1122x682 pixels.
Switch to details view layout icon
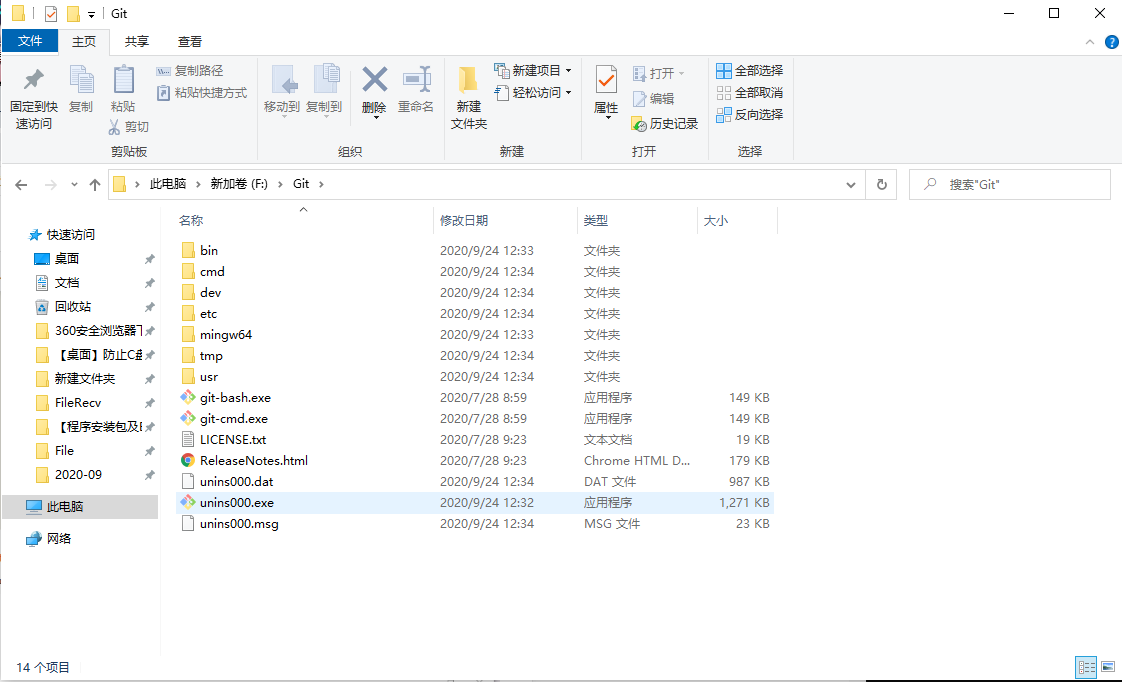(1086, 668)
